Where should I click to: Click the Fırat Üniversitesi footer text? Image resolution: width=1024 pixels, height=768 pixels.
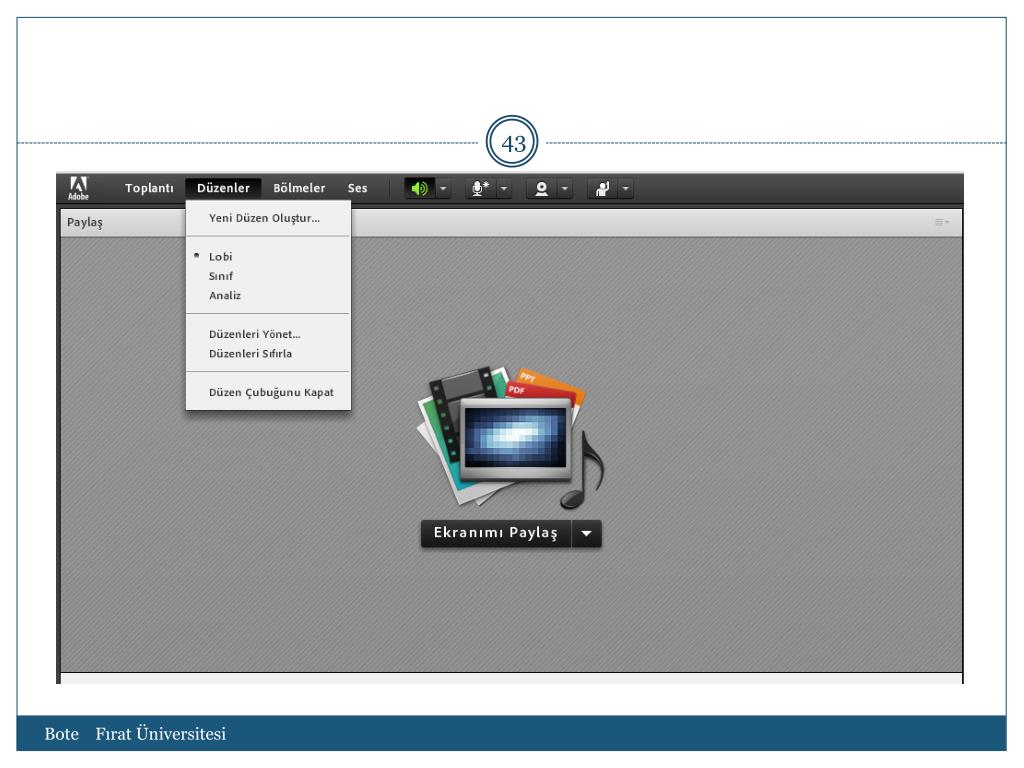coord(161,734)
